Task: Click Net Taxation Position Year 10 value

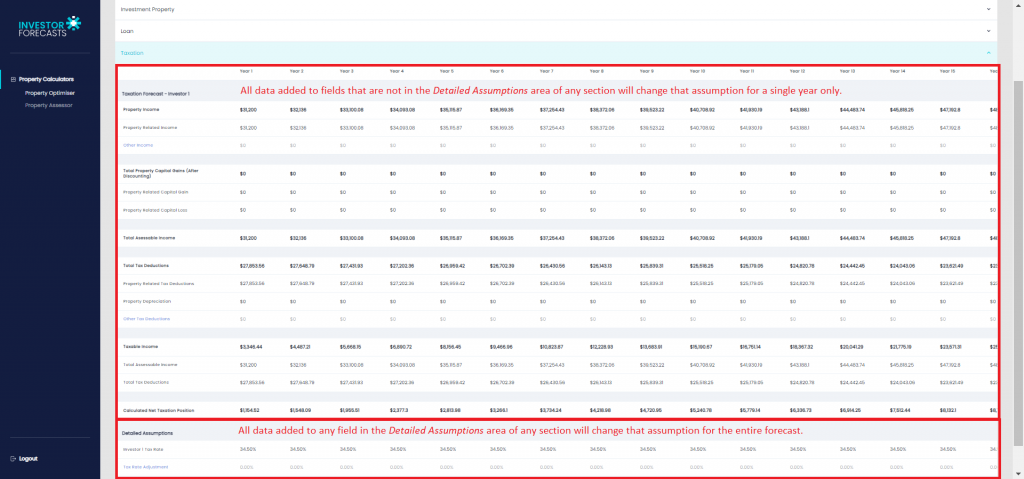Action: (701, 411)
